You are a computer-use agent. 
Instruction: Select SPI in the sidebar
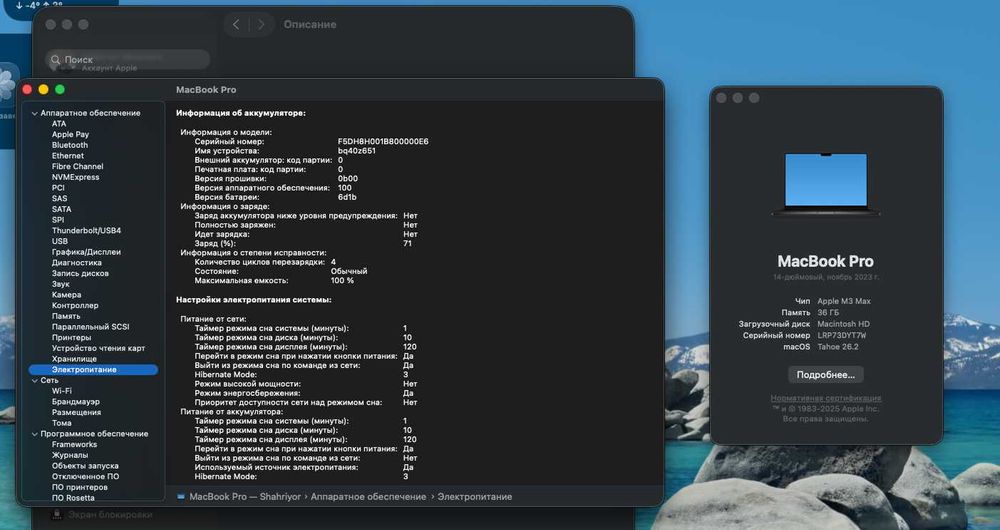coord(58,219)
